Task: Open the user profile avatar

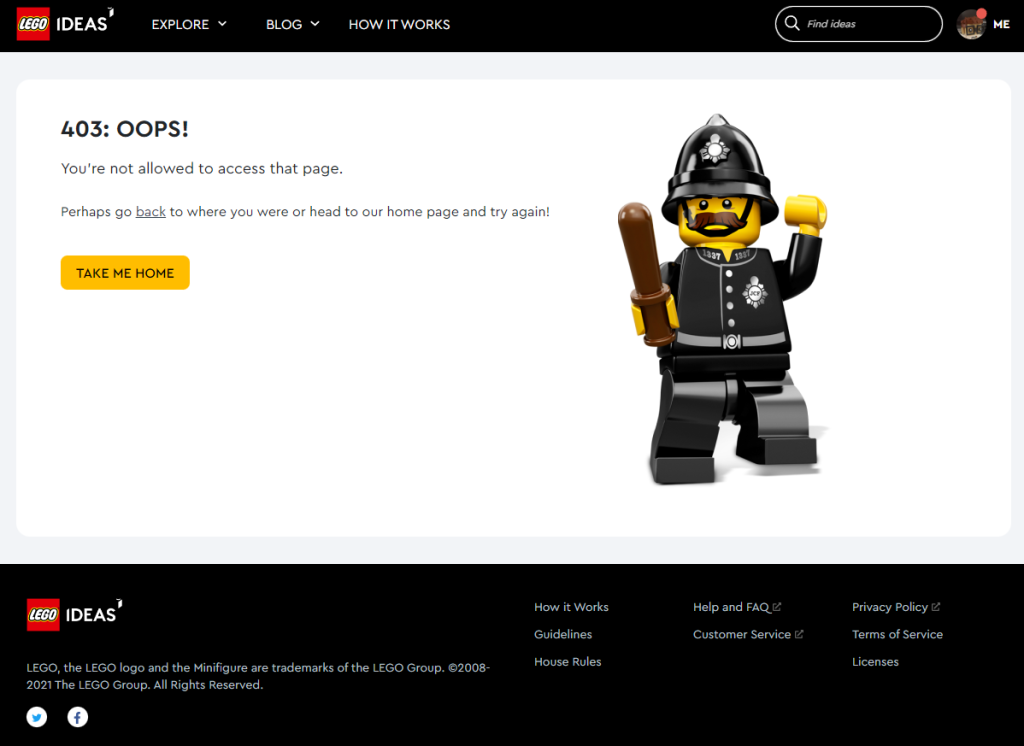Action: pyautogui.click(x=971, y=24)
